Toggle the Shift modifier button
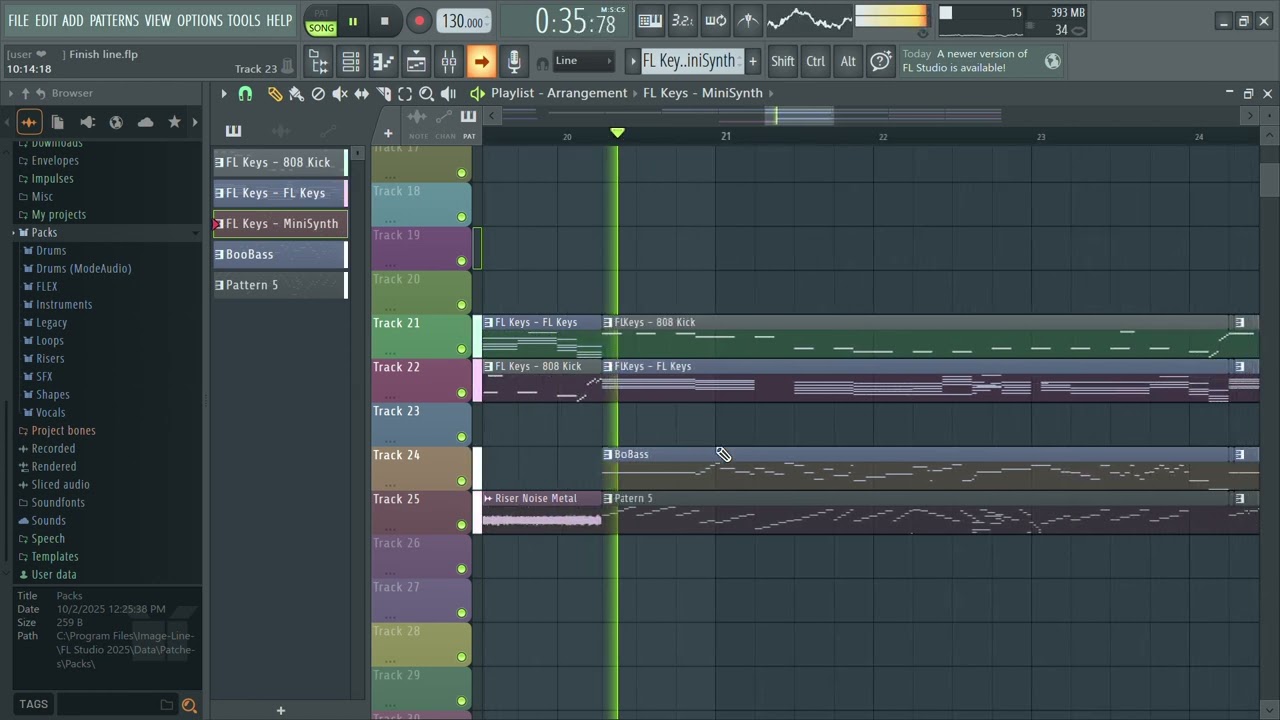 pos(783,61)
